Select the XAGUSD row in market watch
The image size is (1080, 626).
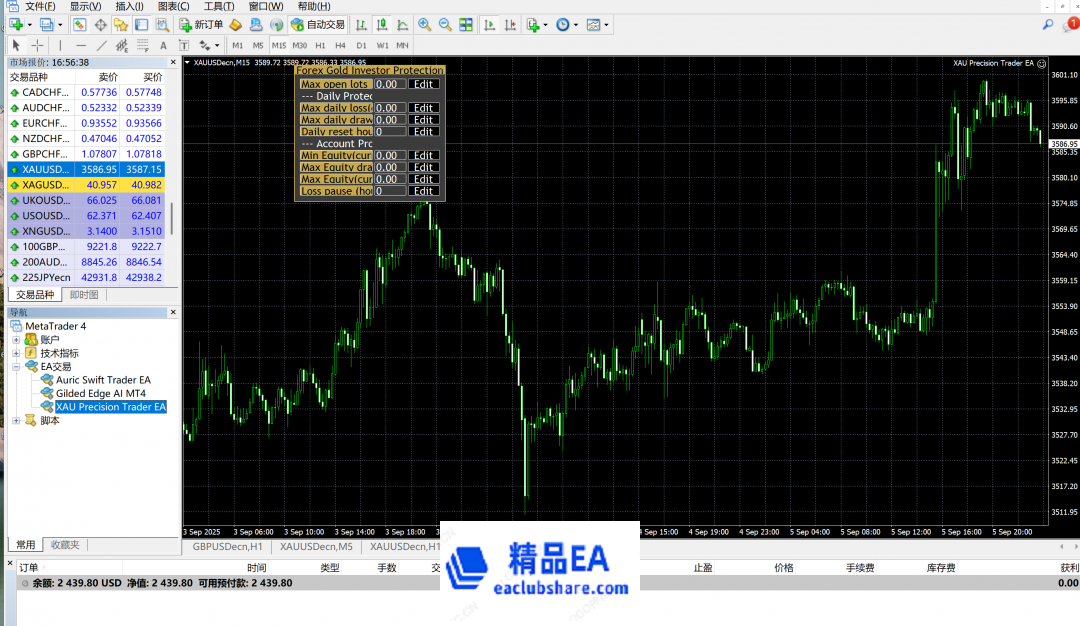[x=86, y=185]
